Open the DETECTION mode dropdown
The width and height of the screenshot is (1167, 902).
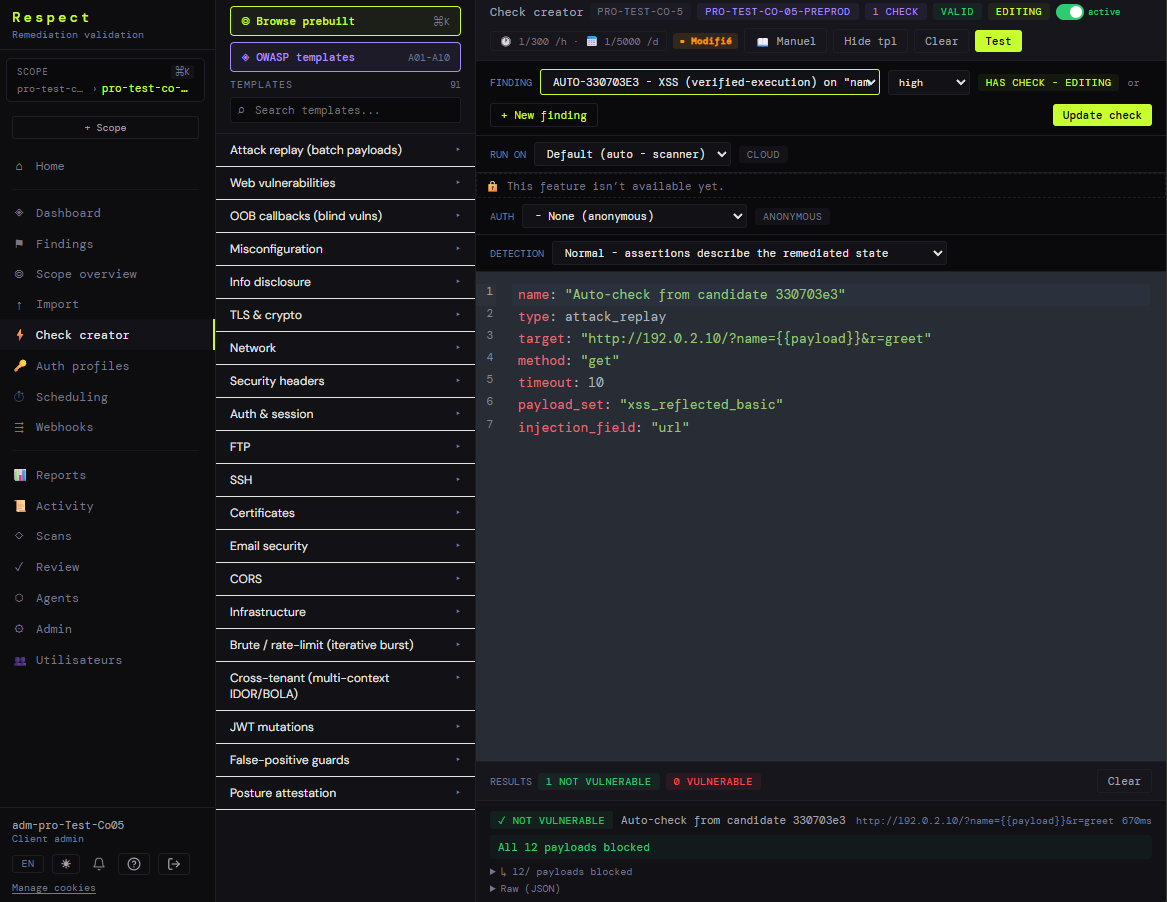pyautogui.click(x=749, y=254)
